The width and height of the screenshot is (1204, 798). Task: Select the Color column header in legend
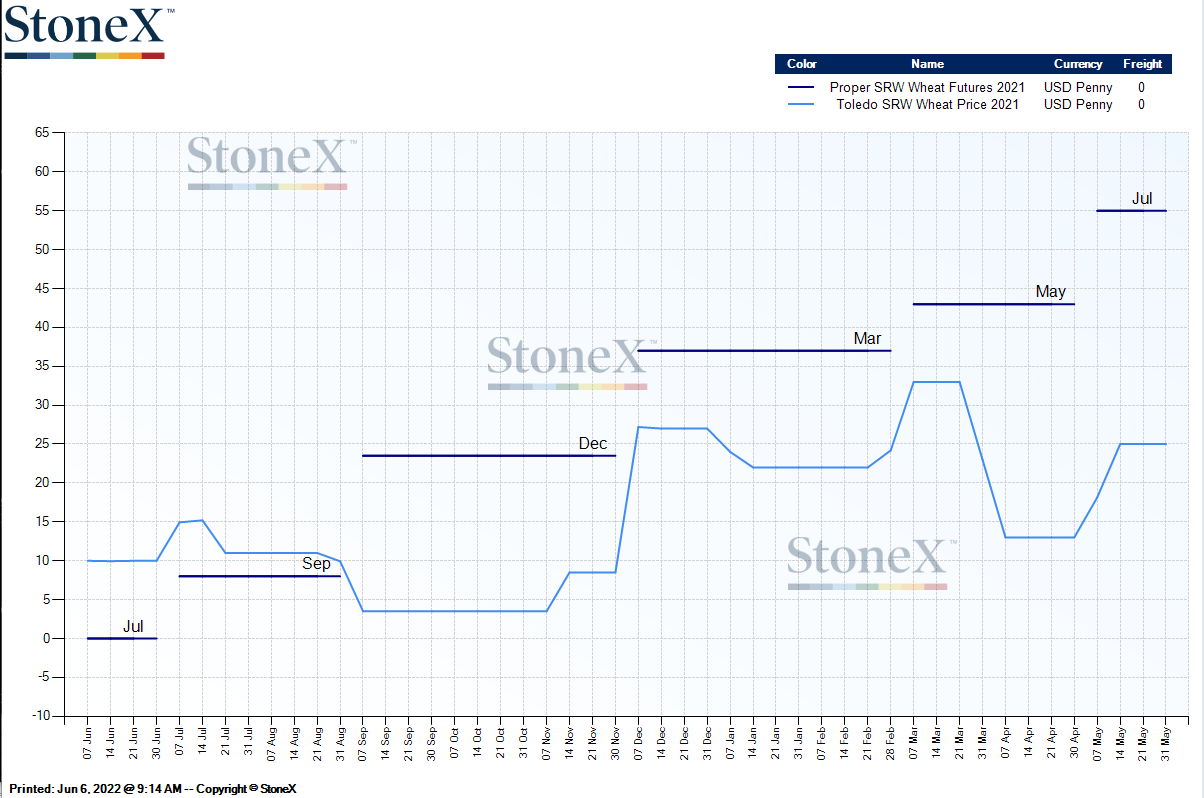(802, 64)
